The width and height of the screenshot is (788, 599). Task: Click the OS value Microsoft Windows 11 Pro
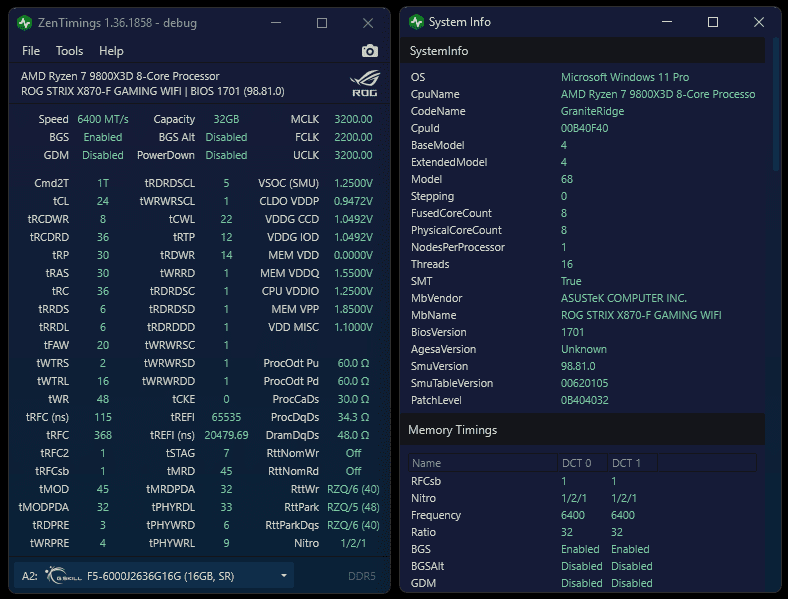pos(625,77)
